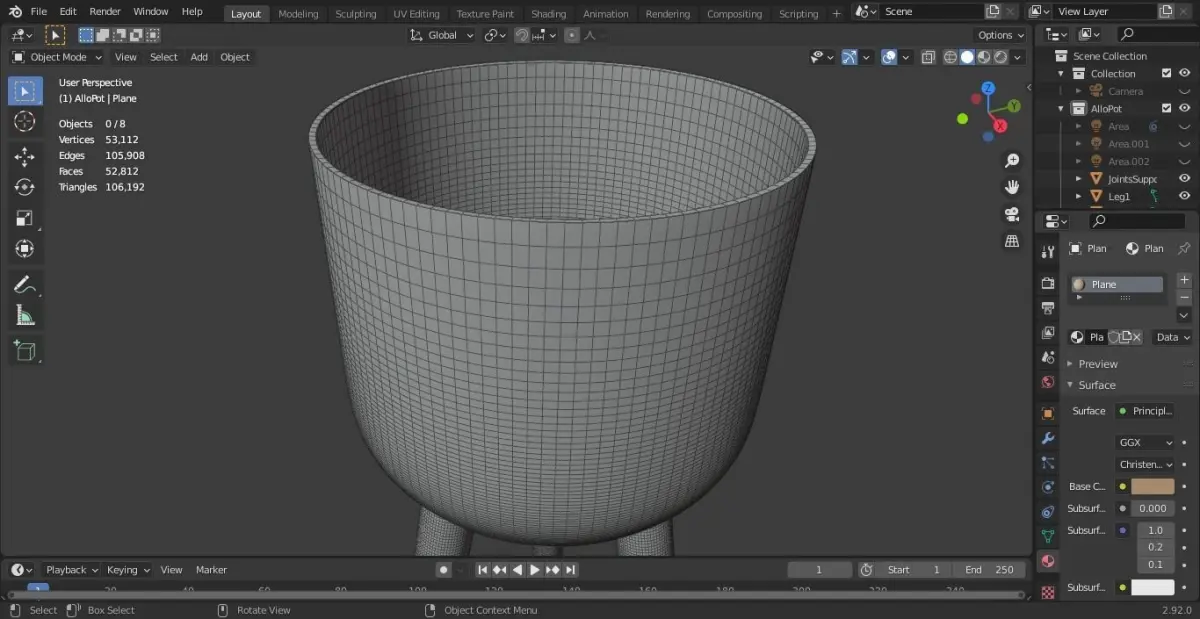
Task: Pick the Add Cube tool
Action: point(26,351)
